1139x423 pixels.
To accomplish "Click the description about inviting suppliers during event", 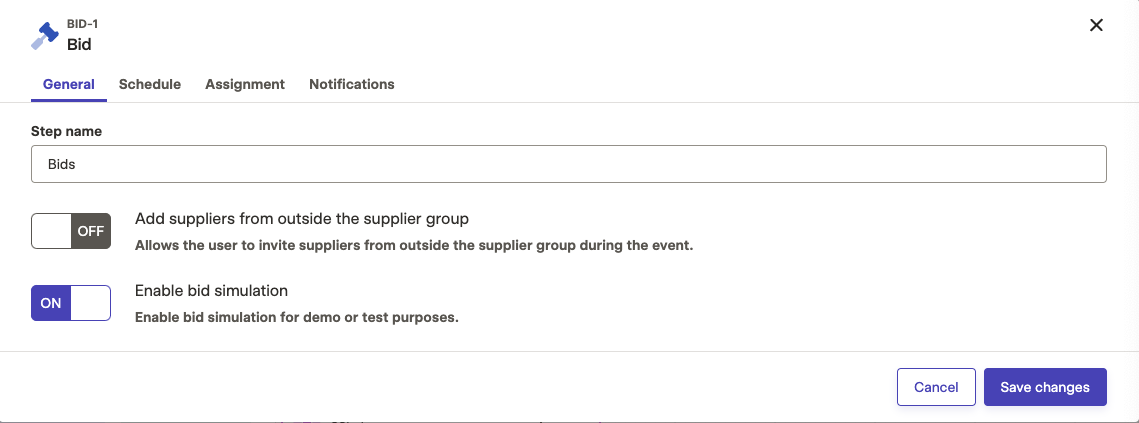I will coord(414,246).
